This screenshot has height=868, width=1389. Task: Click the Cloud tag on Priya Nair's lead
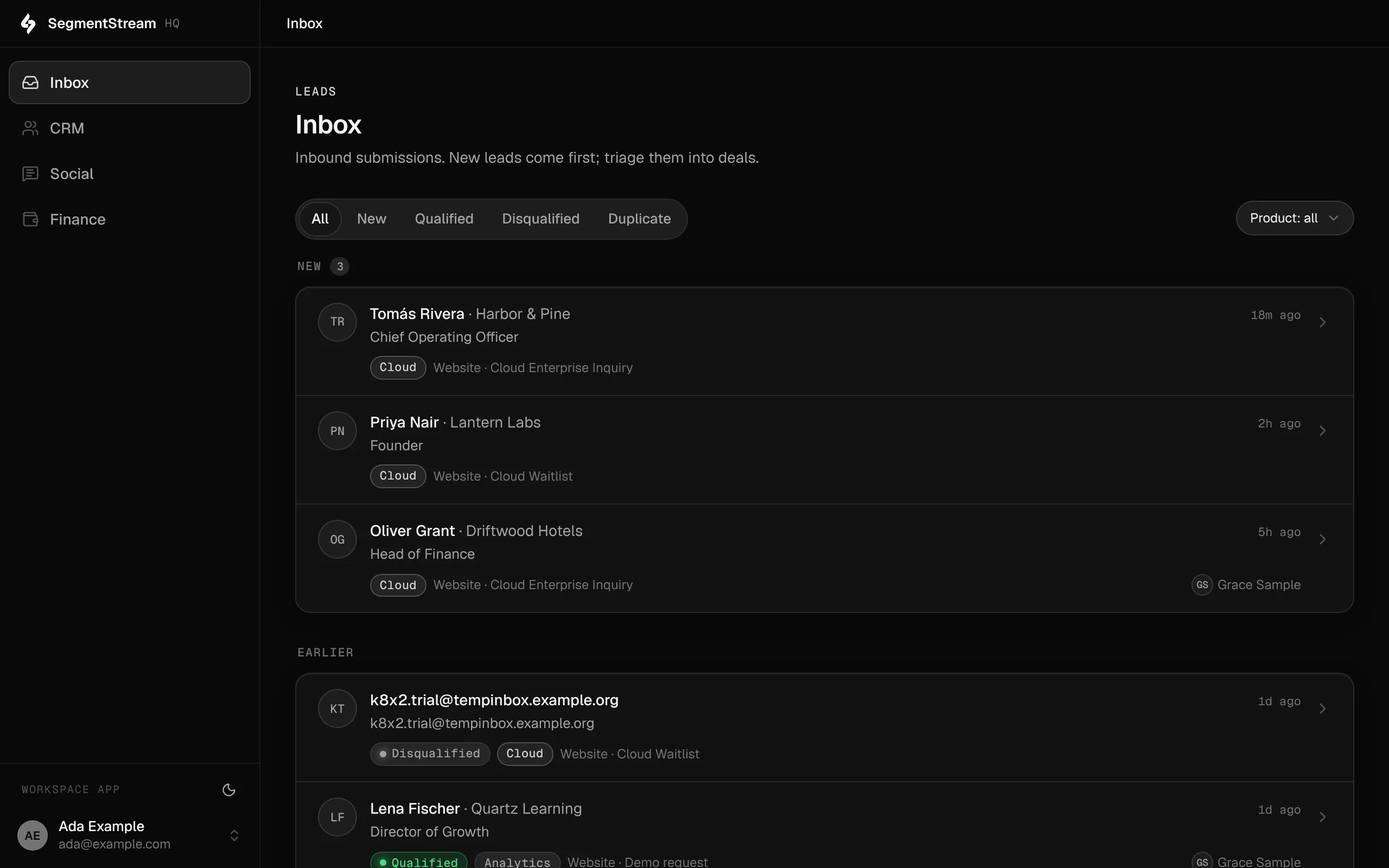pos(398,476)
